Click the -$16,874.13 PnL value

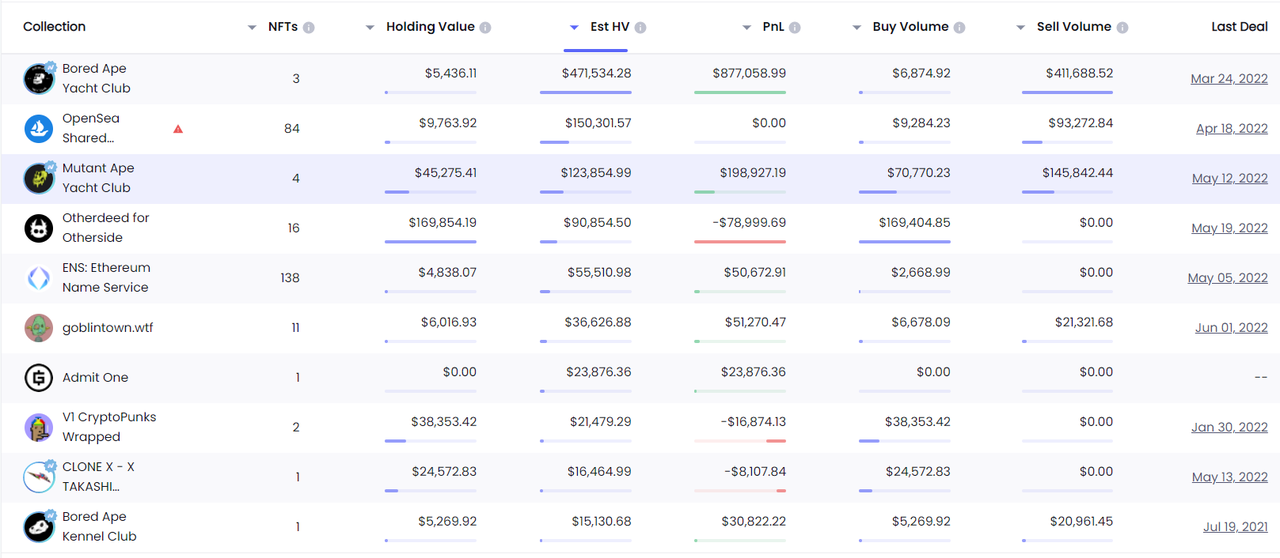(751, 422)
